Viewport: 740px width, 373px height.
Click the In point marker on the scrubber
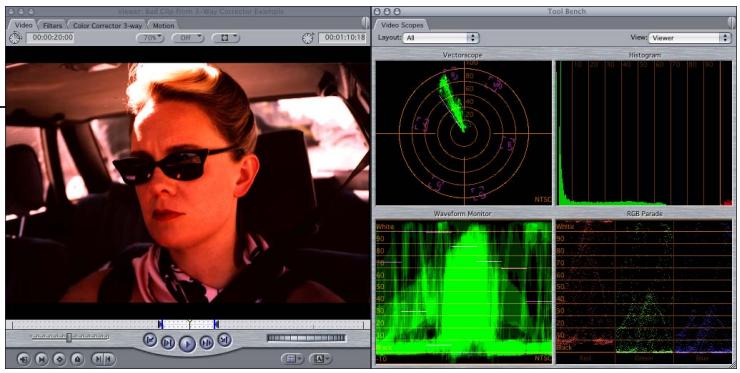tap(160, 324)
